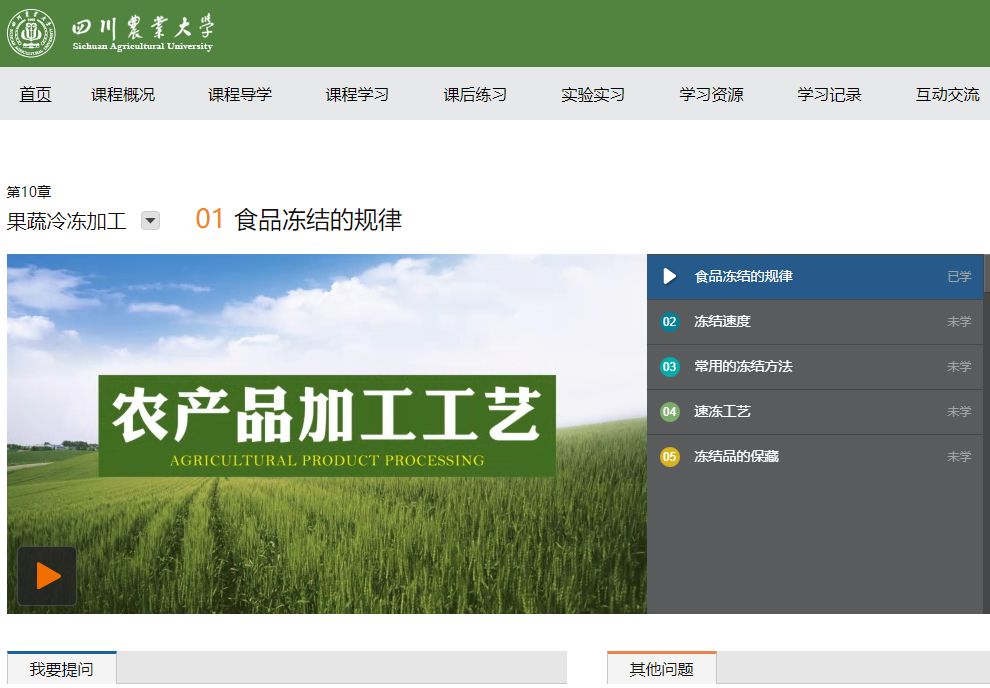Expand the 果蔬冷冻加工 chapter dropdown arrow
Viewport: 990px width, 688px height.
150,221
